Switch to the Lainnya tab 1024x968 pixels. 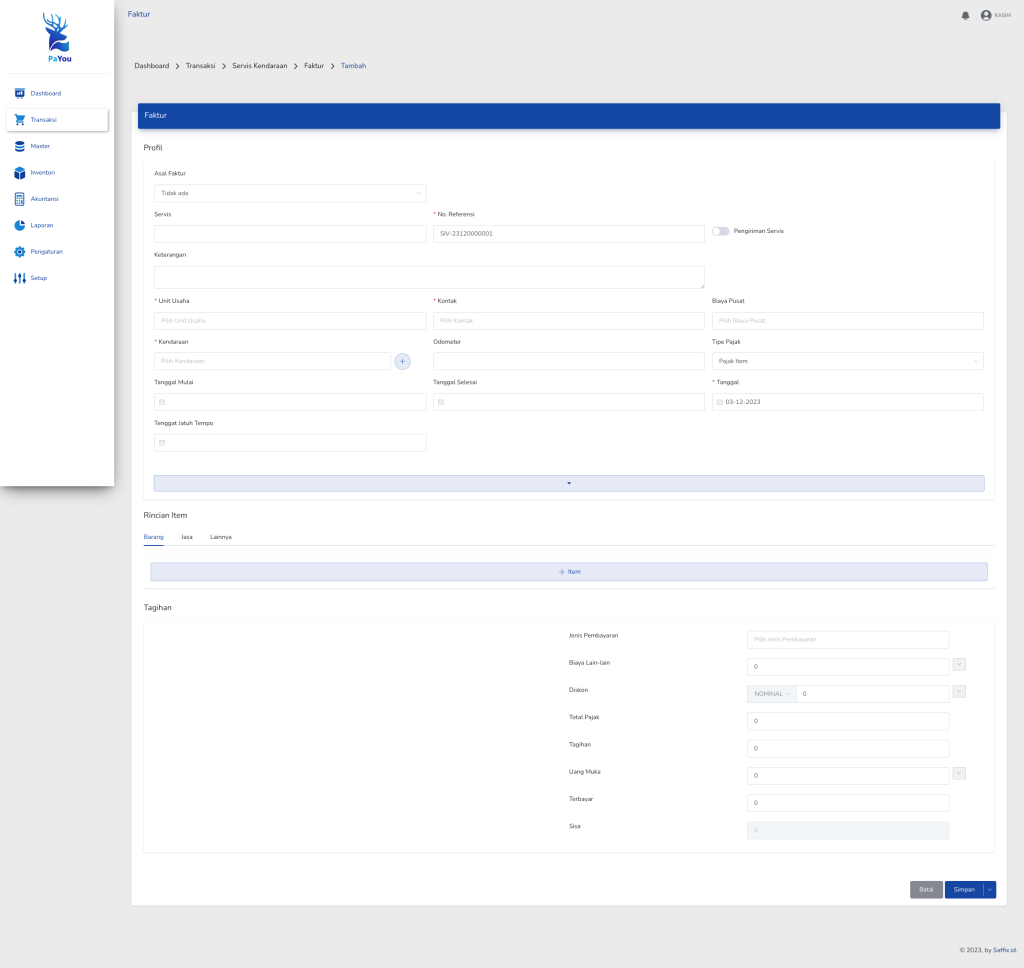point(221,537)
